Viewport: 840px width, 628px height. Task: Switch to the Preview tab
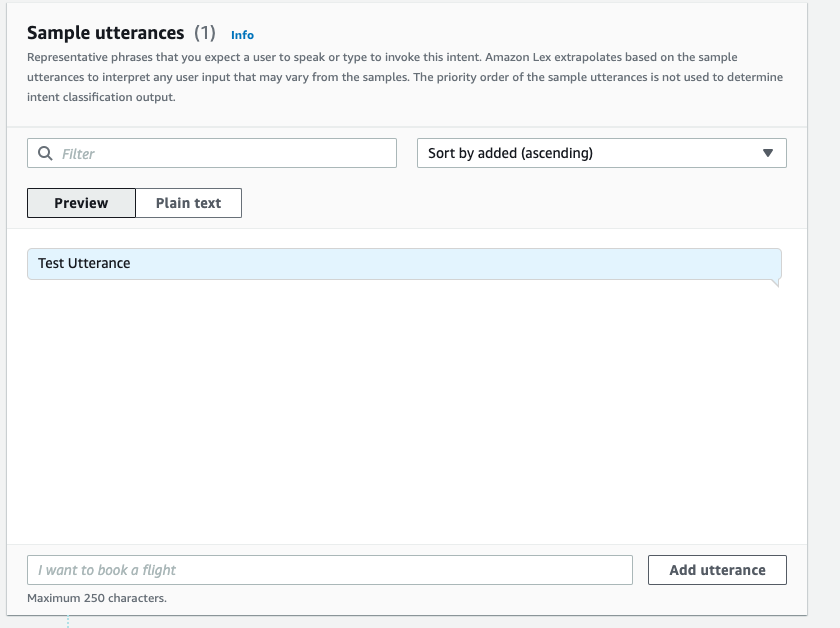[x=81, y=203]
